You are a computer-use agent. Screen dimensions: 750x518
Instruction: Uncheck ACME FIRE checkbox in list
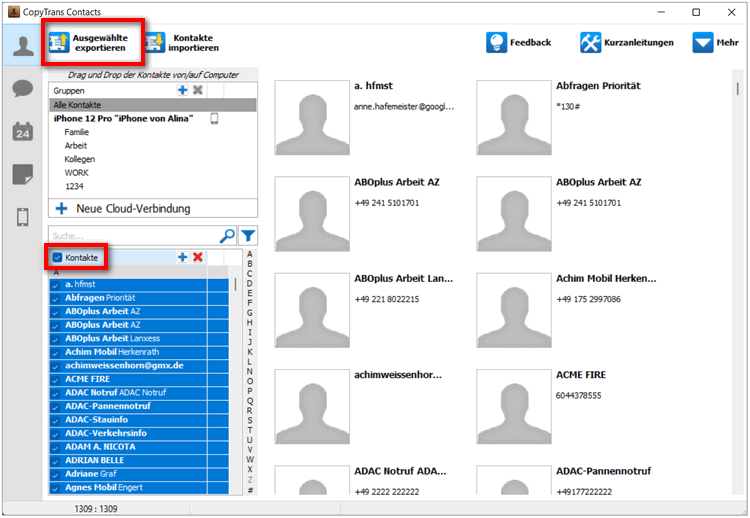coord(55,379)
